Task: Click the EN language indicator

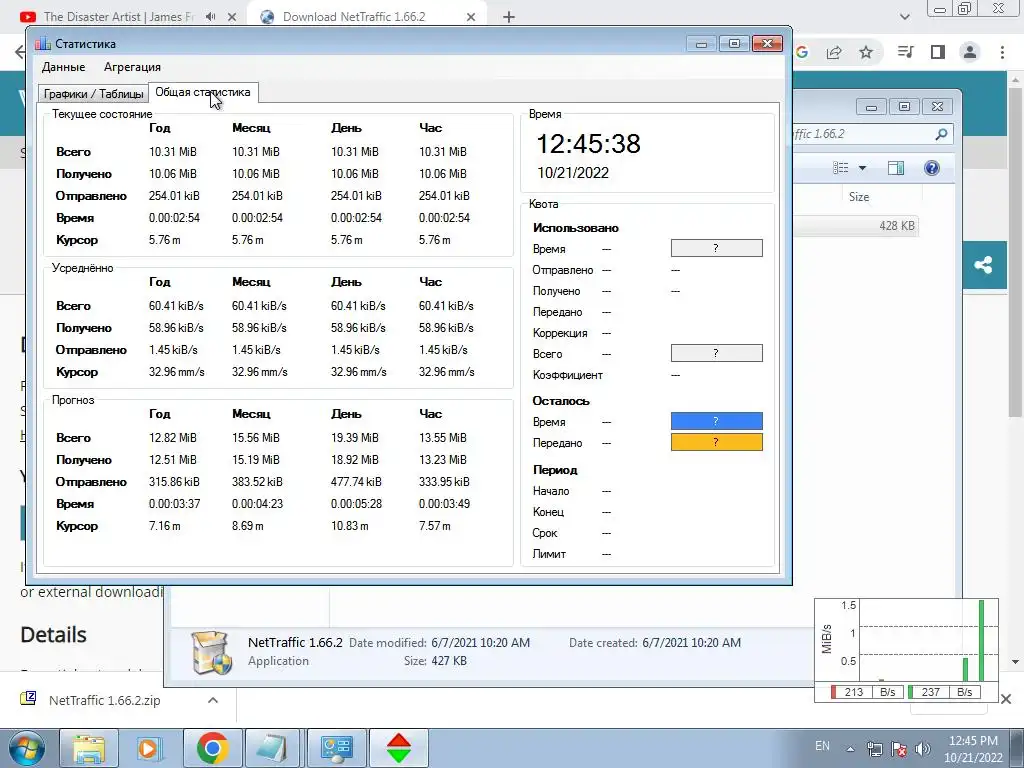Action: tap(822, 746)
